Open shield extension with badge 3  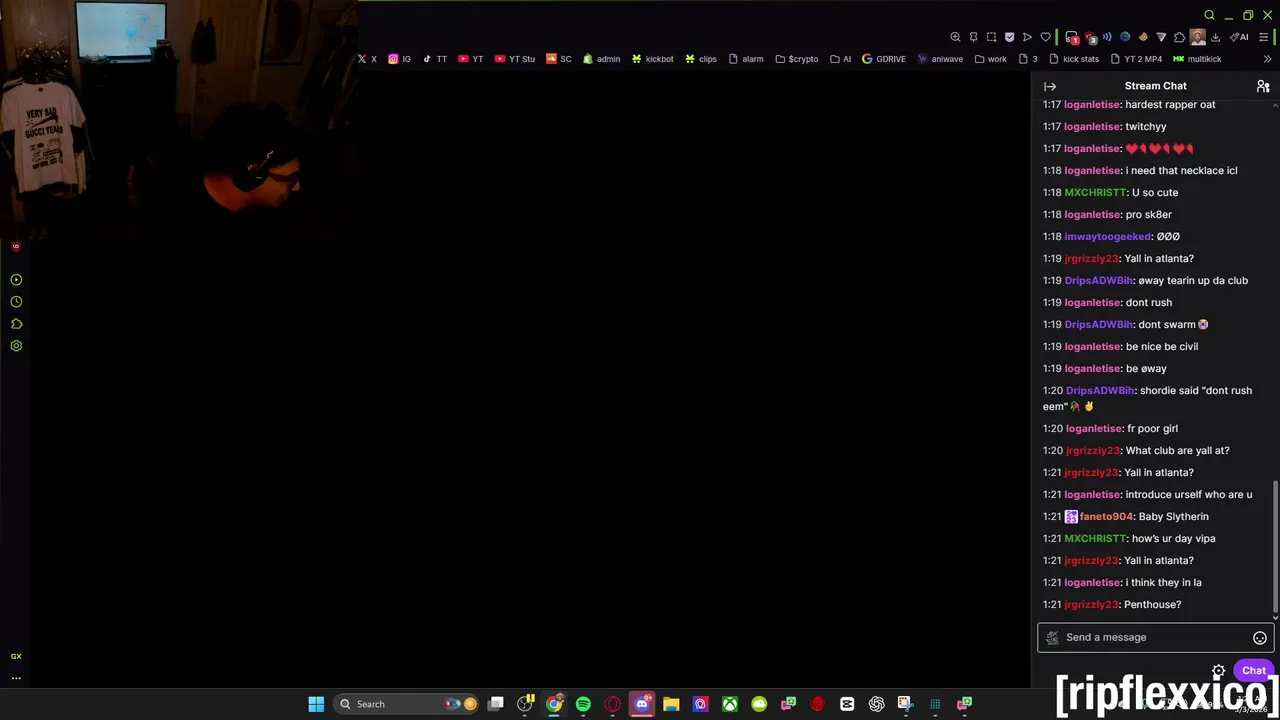(1090, 37)
